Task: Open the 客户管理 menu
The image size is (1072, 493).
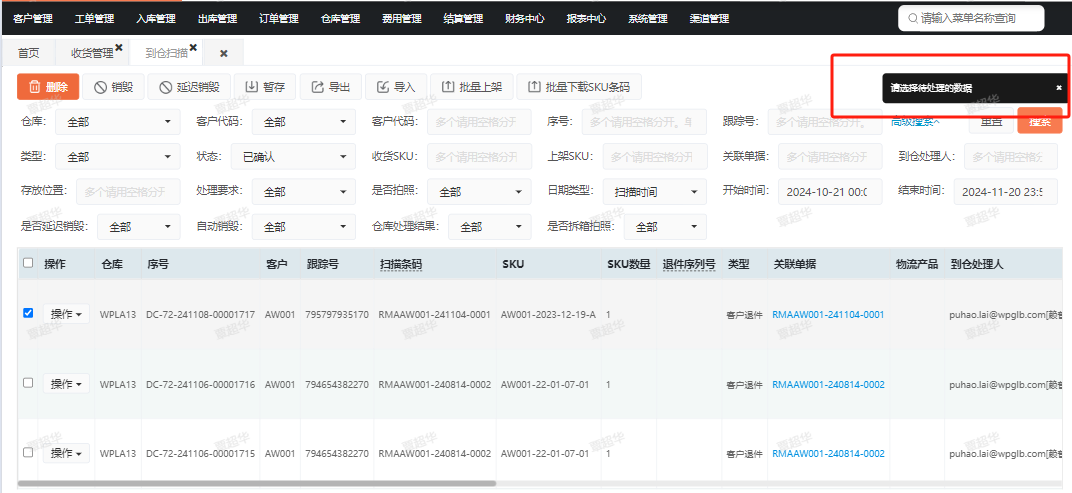Action: 33,18
